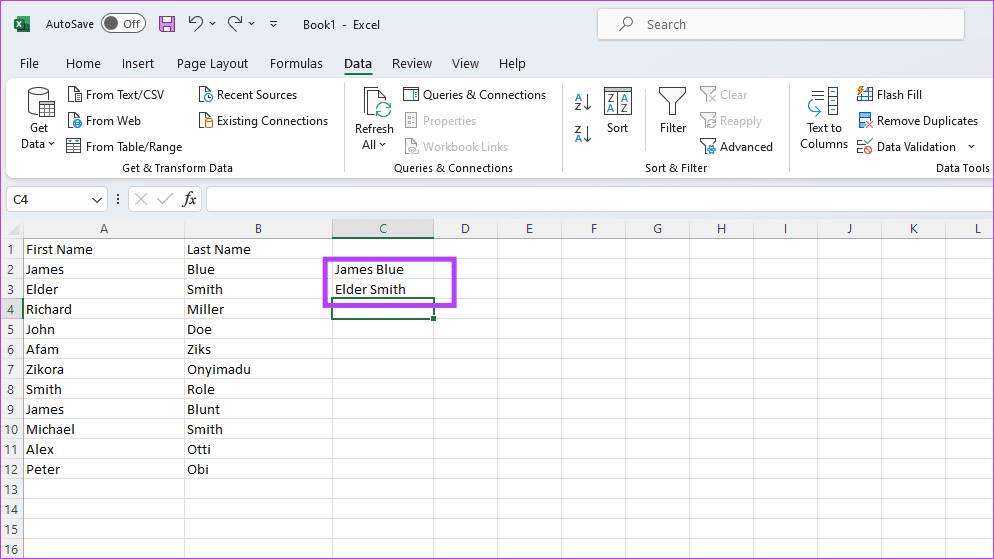This screenshot has width=994, height=559.
Task: Run Flash Fill
Action: click(x=889, y=94)
